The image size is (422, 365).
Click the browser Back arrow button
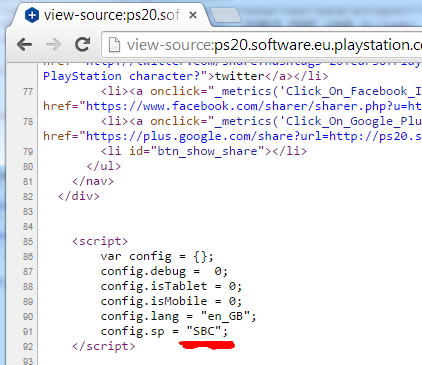25,45
